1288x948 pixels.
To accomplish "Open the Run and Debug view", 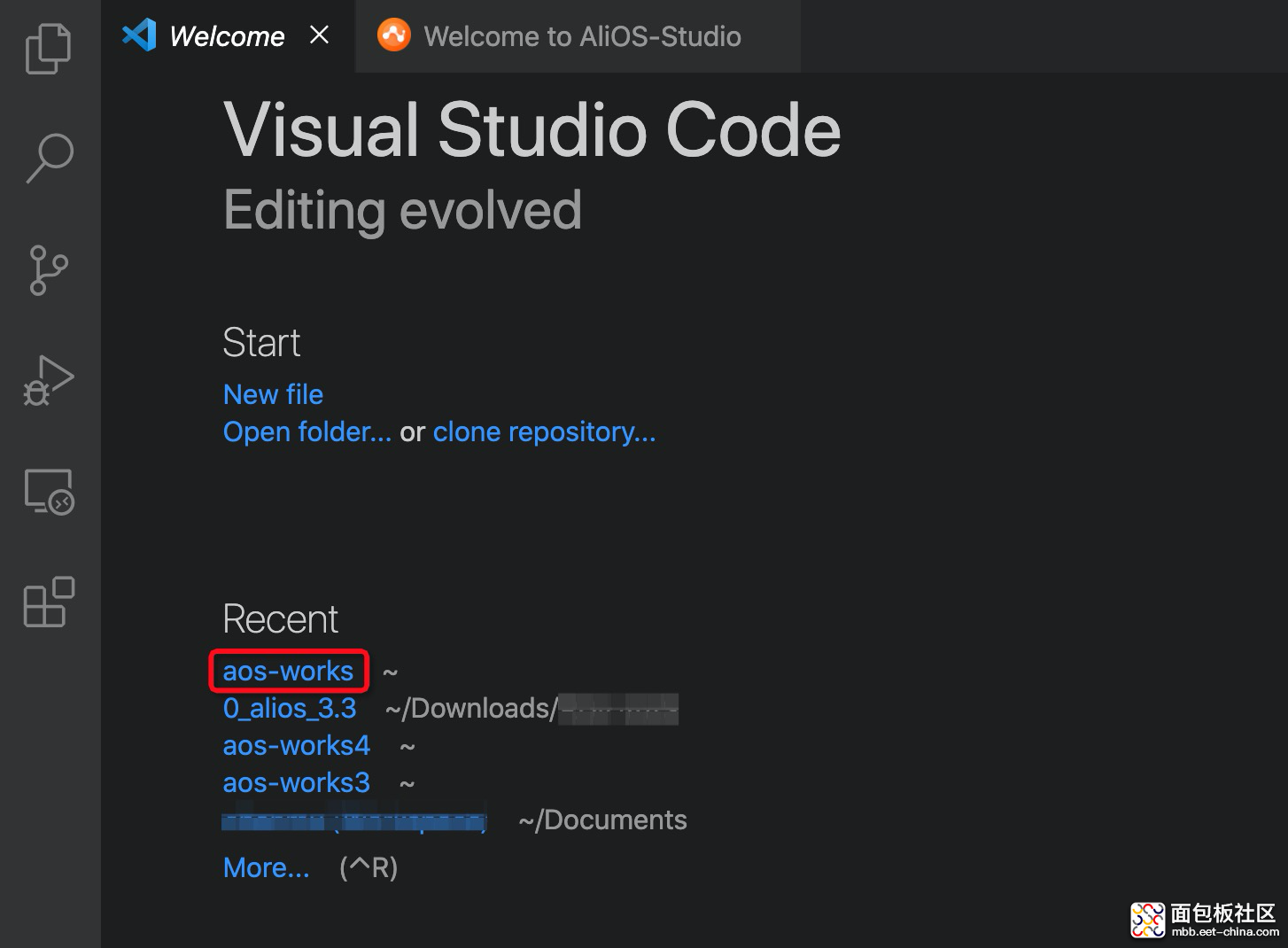I will (49, 381).
